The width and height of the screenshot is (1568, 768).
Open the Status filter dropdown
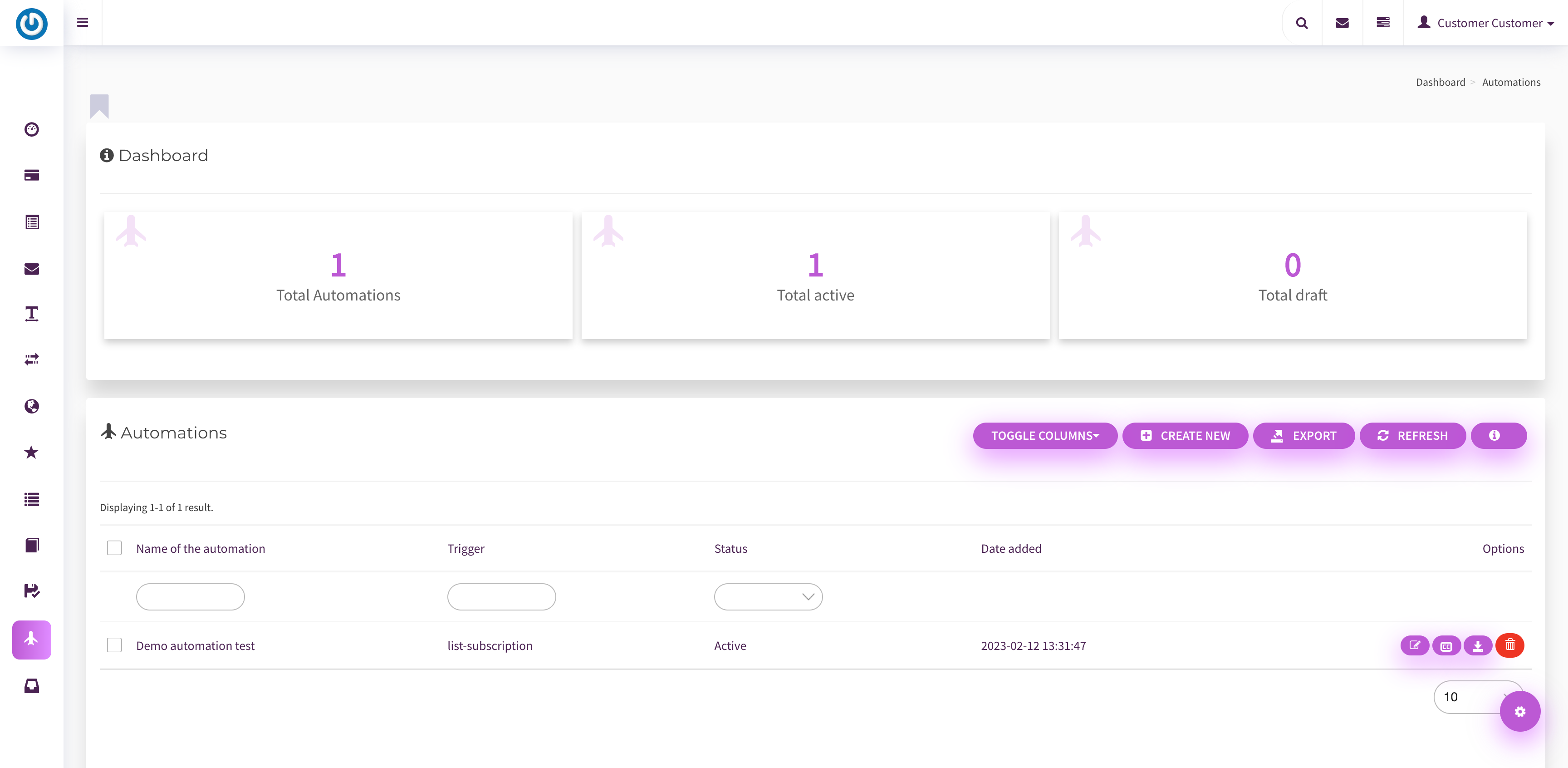pyautogui.click(x=768, y=597)
